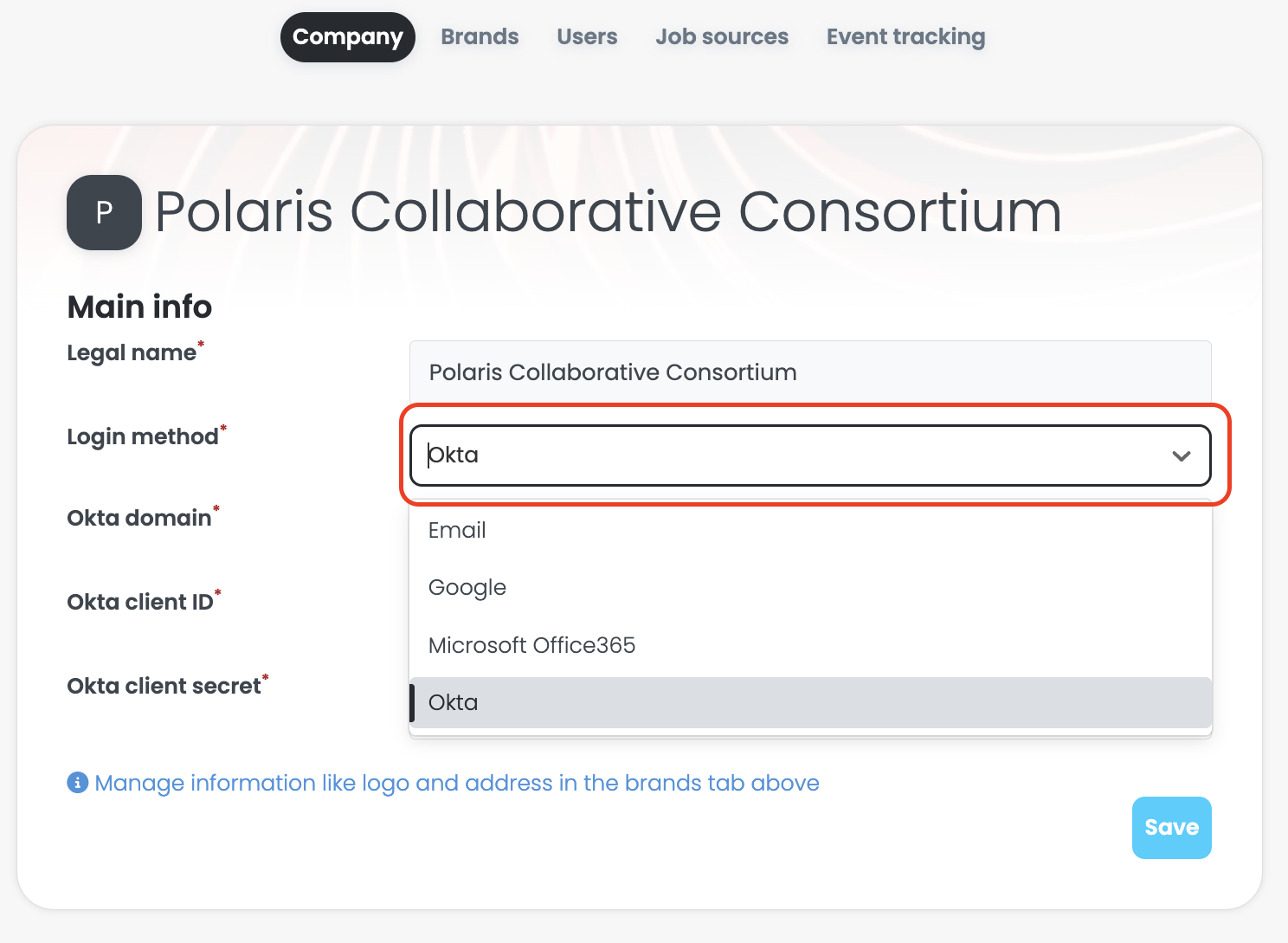Image resolution: width=1288 pixels, height=943 pixels.
Task: Go to the Job sources tab
Action: [x=722, y=36]
